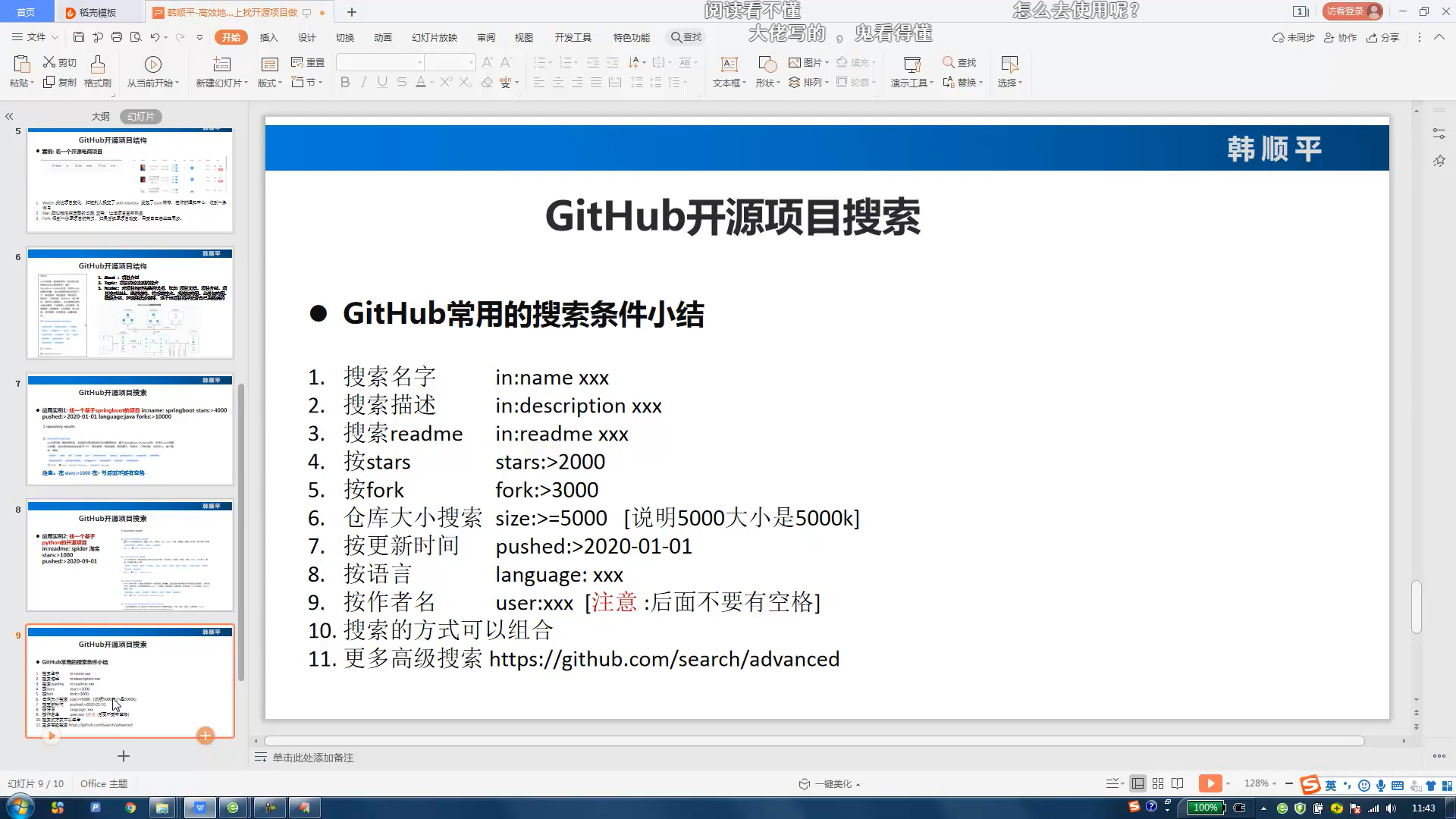1456x819 pixels.
Task: Collapse the ribbon with the chevron
Action: pyautogui.click(x=1439, y=37)
